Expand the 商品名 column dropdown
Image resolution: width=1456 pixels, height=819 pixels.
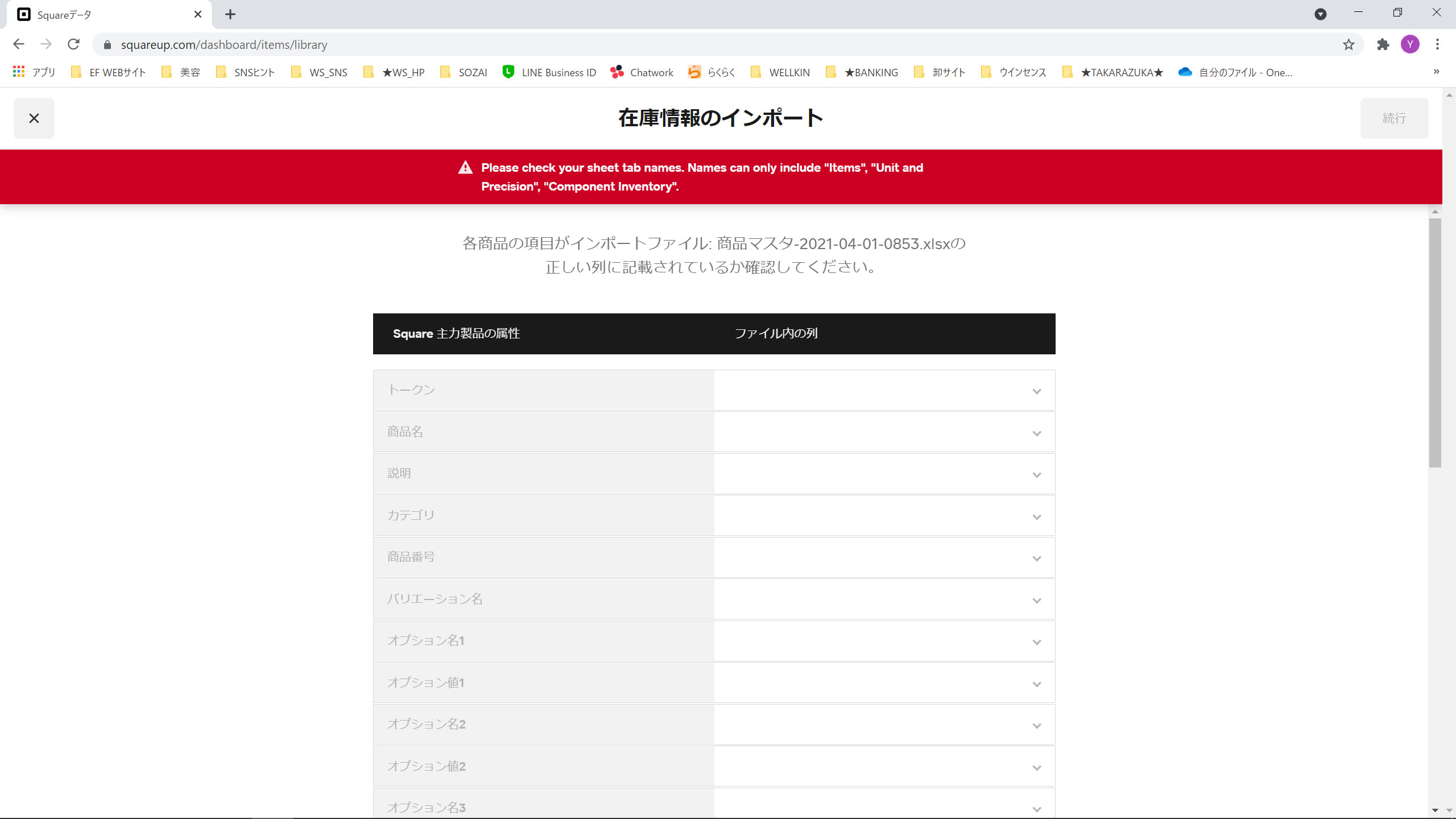[884, 432]
